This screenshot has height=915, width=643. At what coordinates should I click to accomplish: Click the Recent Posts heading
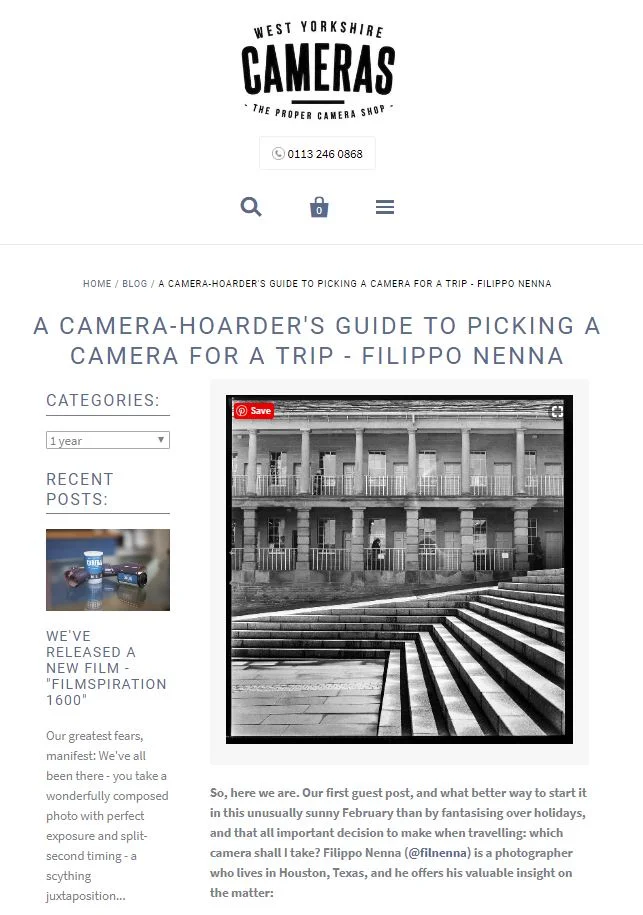[80, 489]
